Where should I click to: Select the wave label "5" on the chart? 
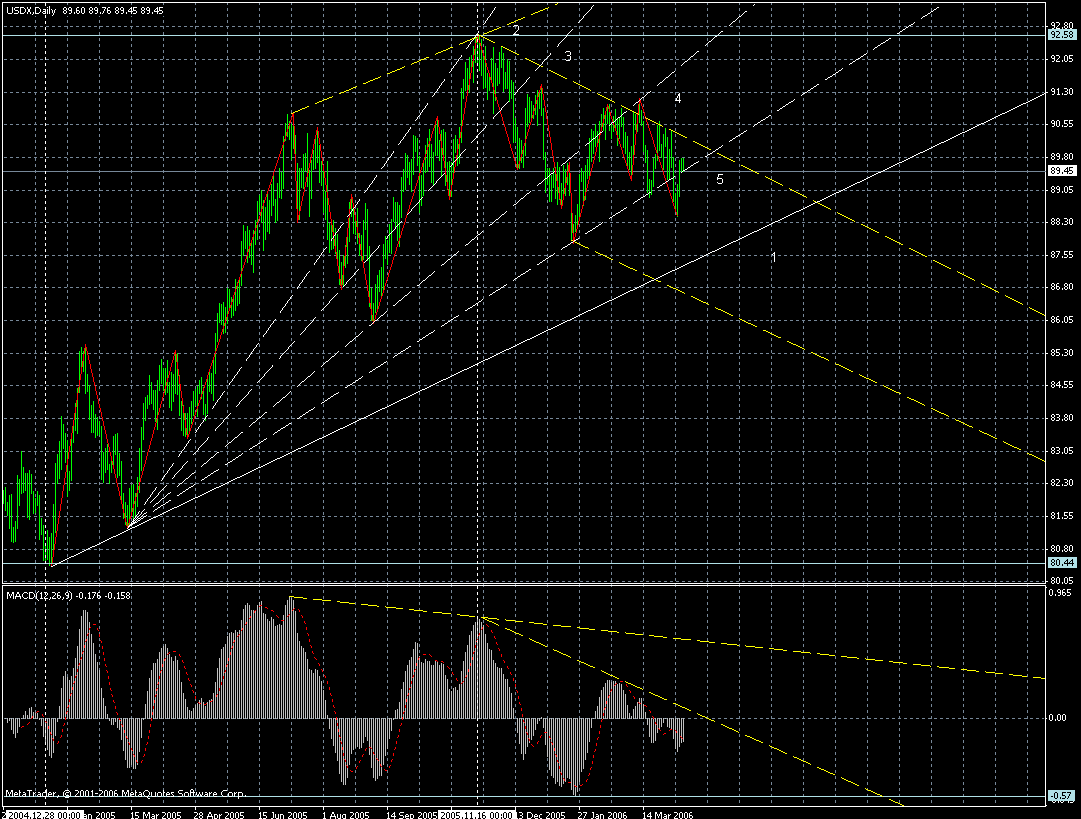click(720, 179)
